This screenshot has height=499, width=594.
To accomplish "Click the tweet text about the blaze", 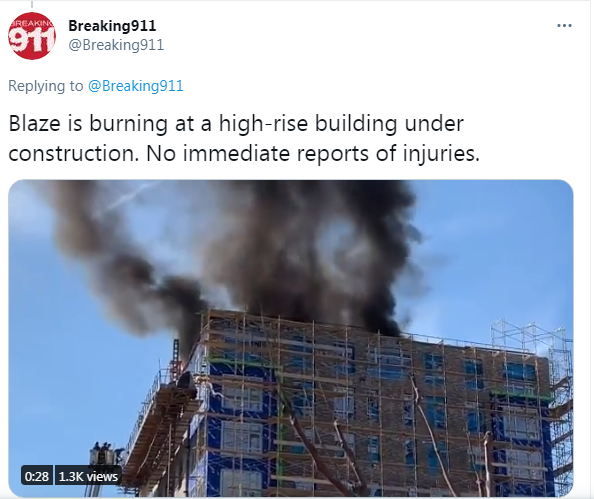I will point(244,138).
